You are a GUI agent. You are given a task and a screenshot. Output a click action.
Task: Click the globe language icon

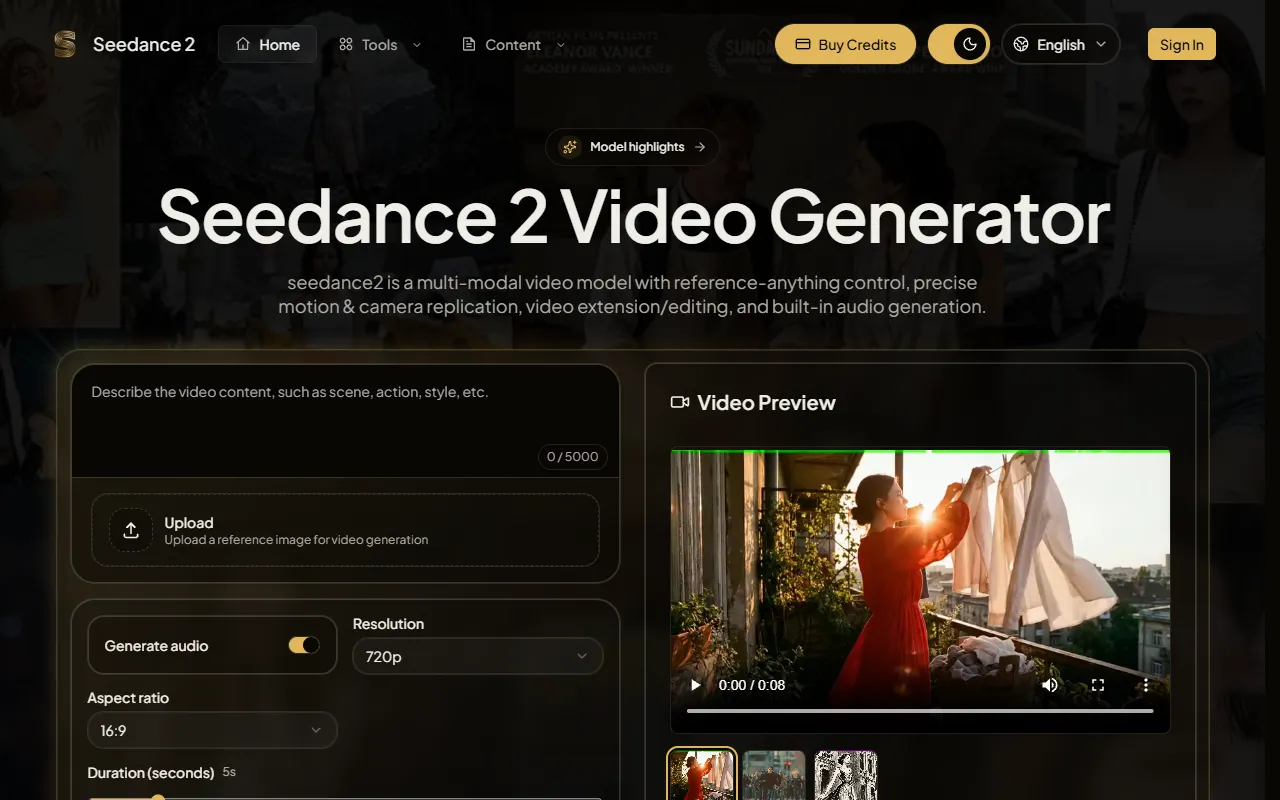(x=1021, y=44)
